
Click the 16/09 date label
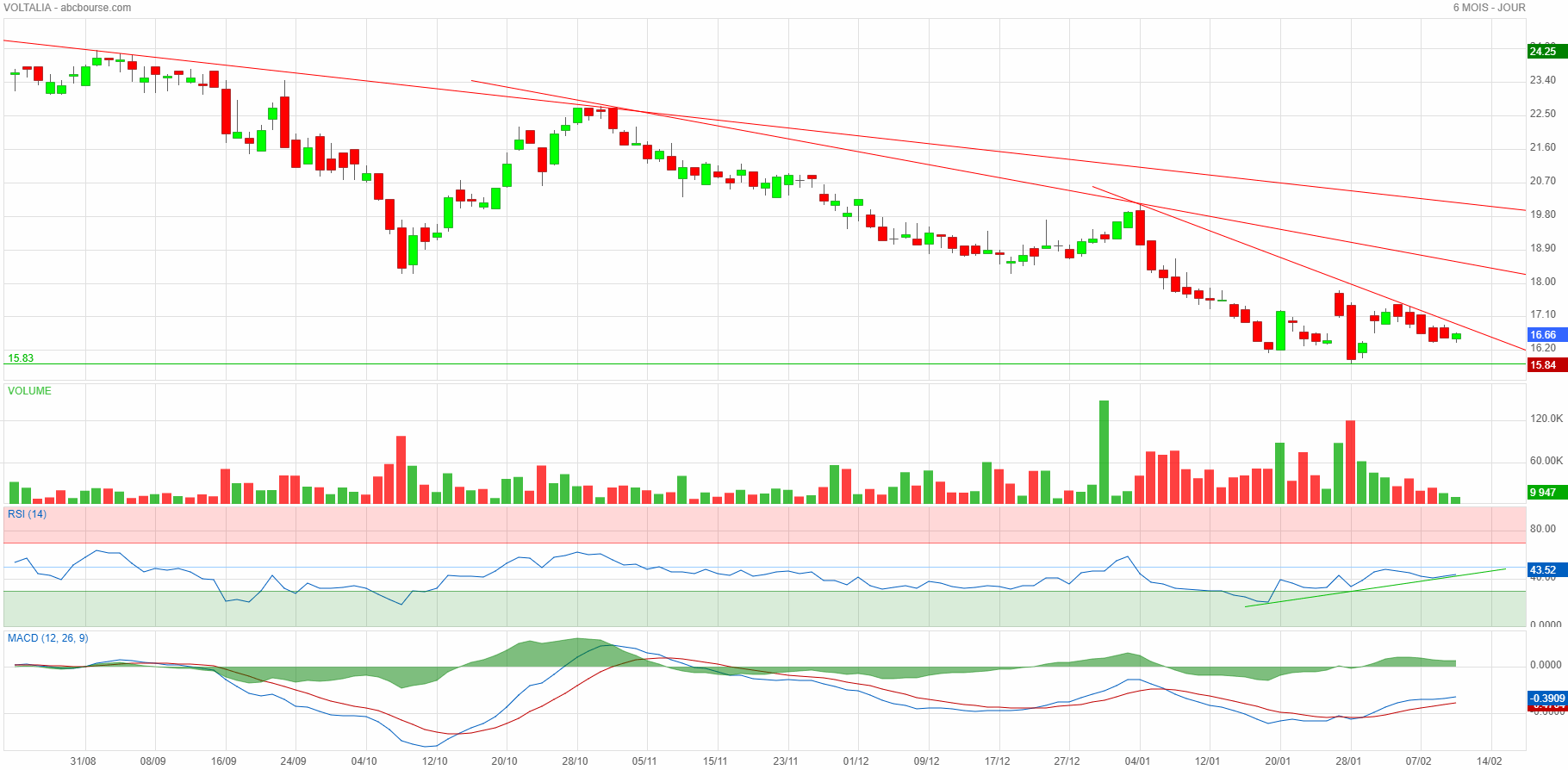coord(223,761)
